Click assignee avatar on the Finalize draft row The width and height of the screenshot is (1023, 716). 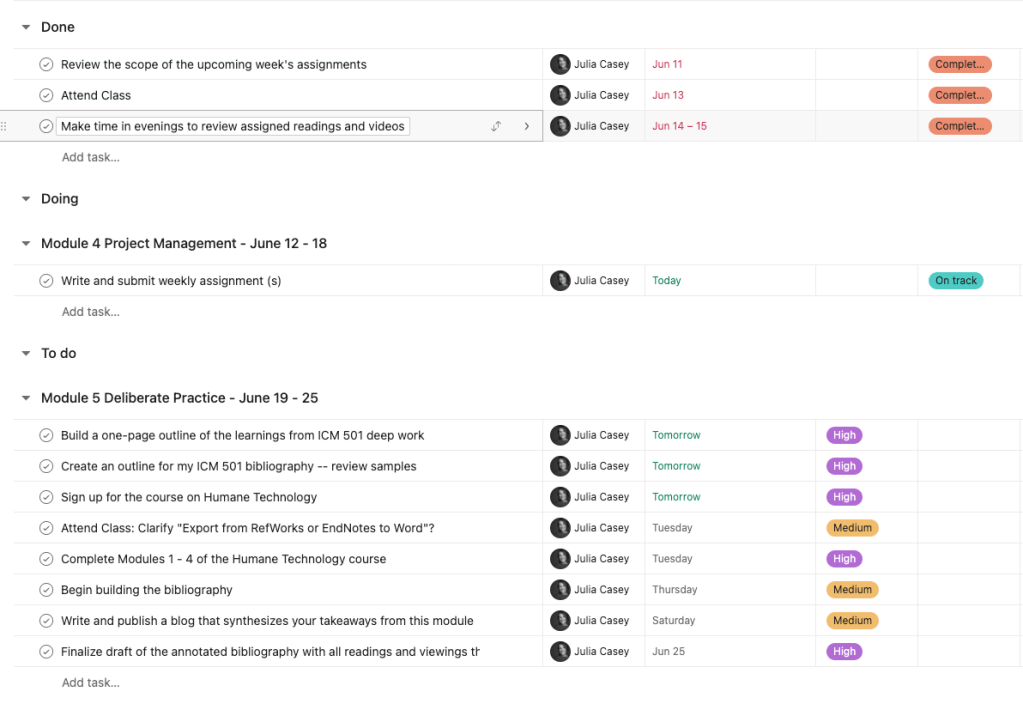pyautogui.click(x=560, y=652)
